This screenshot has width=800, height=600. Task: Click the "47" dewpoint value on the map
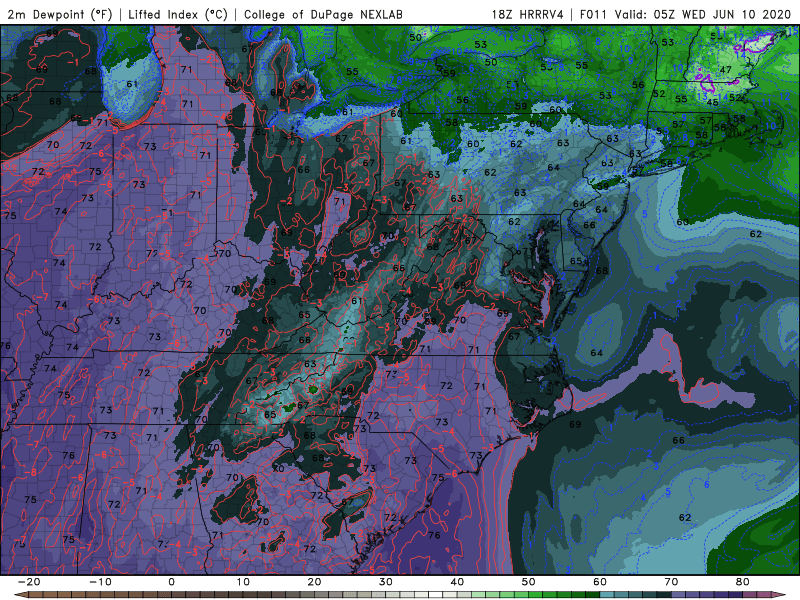click(x=726, y=70)
